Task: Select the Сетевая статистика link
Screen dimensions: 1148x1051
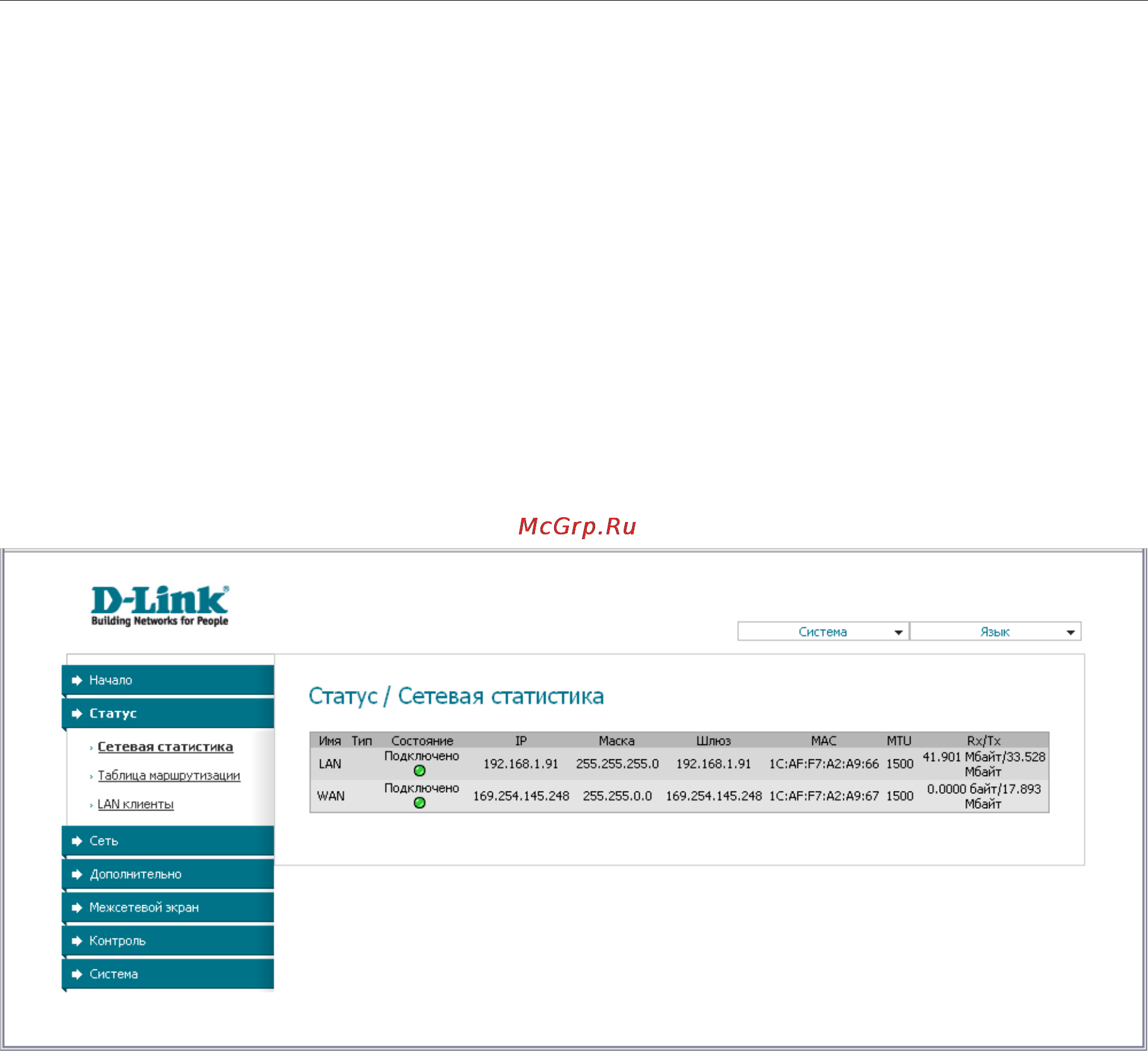Action: [x=165, y=746]
